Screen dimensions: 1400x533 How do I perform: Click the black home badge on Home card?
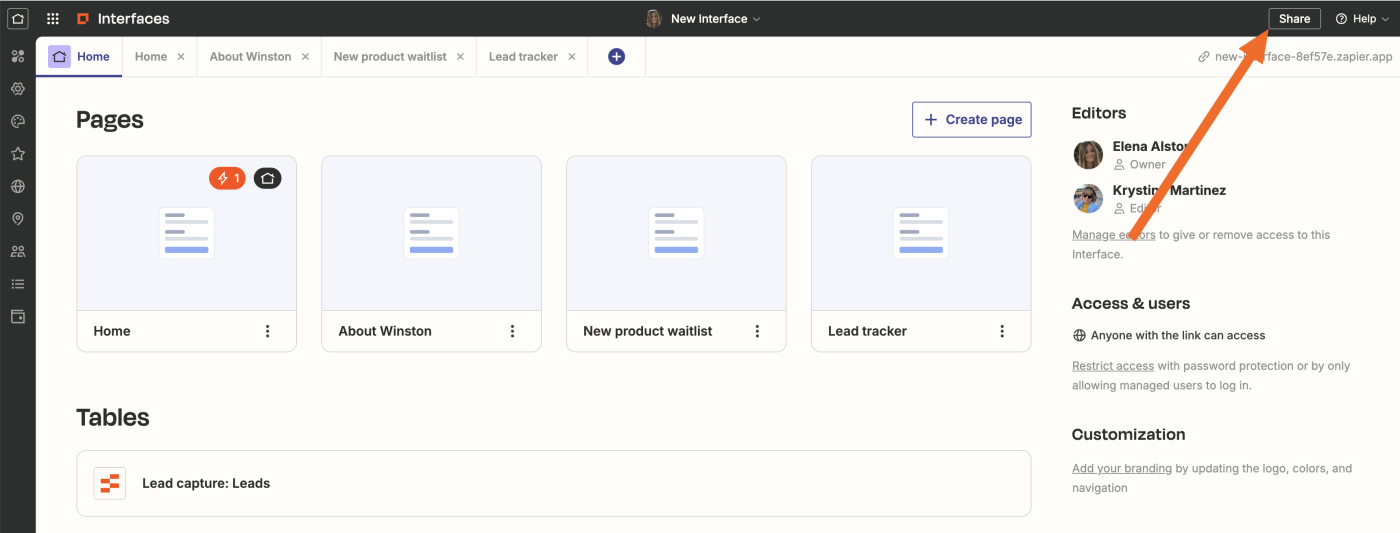[x=267, y=178]
